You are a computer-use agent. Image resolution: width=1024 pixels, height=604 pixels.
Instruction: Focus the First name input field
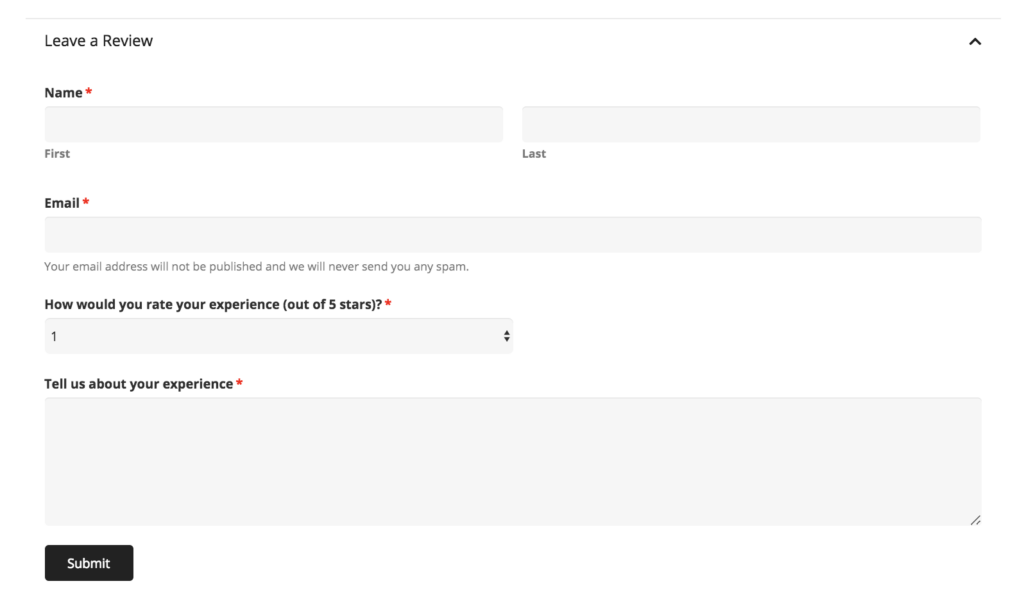coord(273,124)
